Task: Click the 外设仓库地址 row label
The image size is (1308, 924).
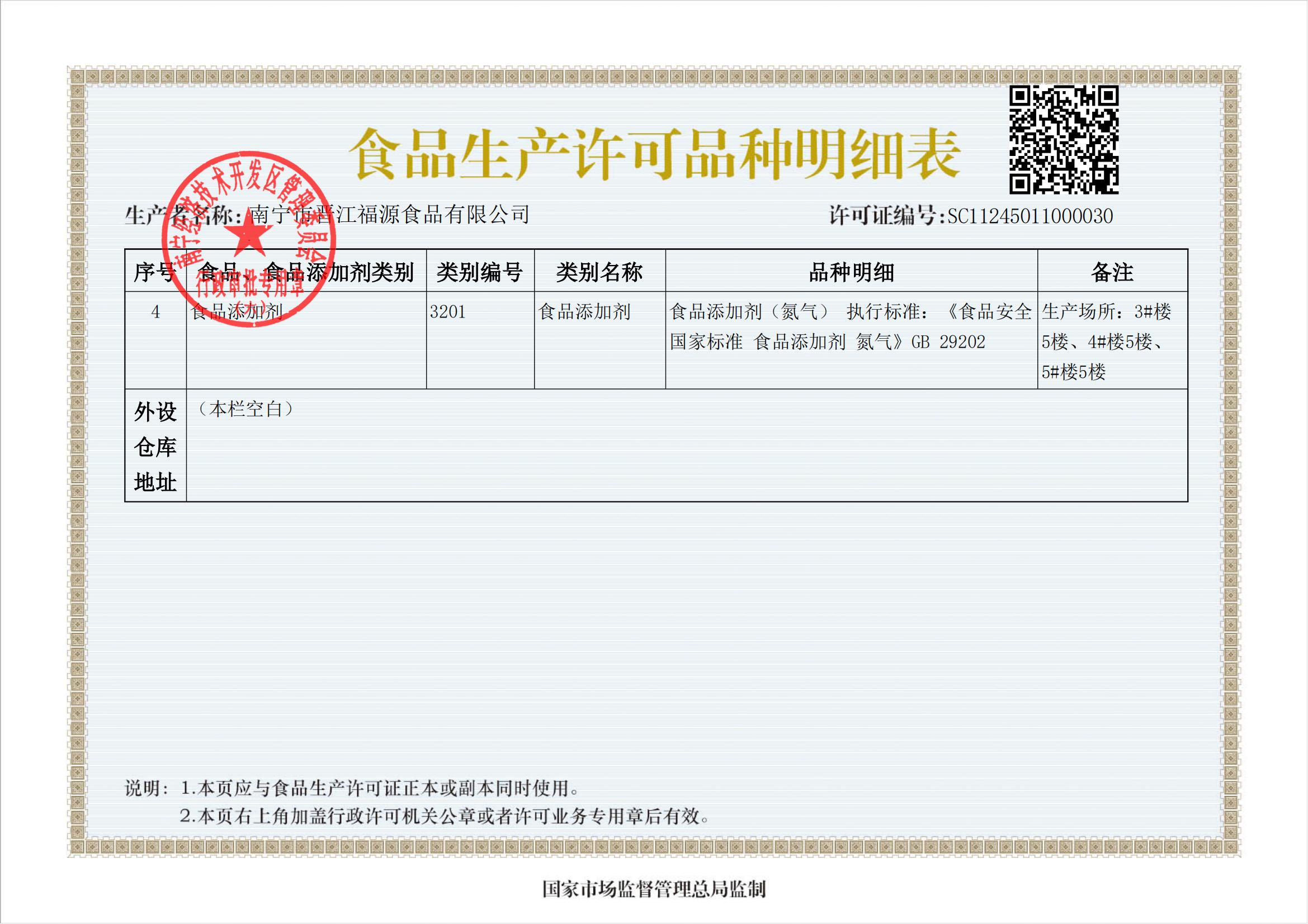Action: click(155, 446)
